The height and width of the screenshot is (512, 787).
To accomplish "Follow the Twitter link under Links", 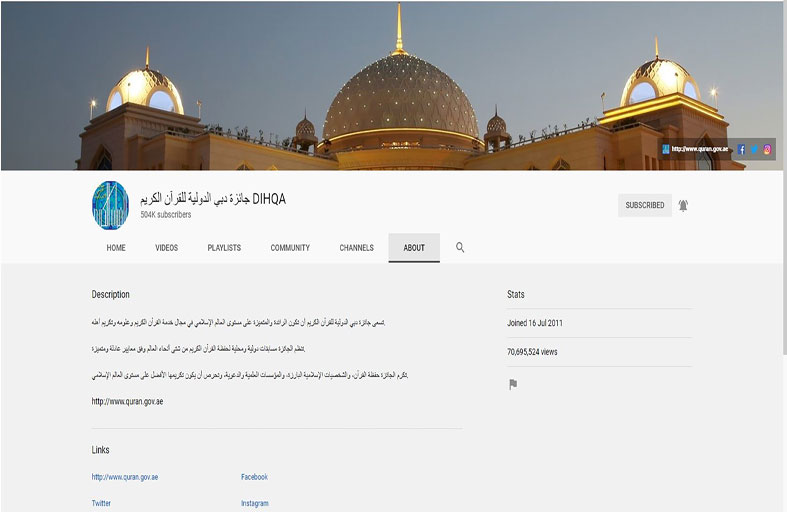I will (x=101, y=503).
